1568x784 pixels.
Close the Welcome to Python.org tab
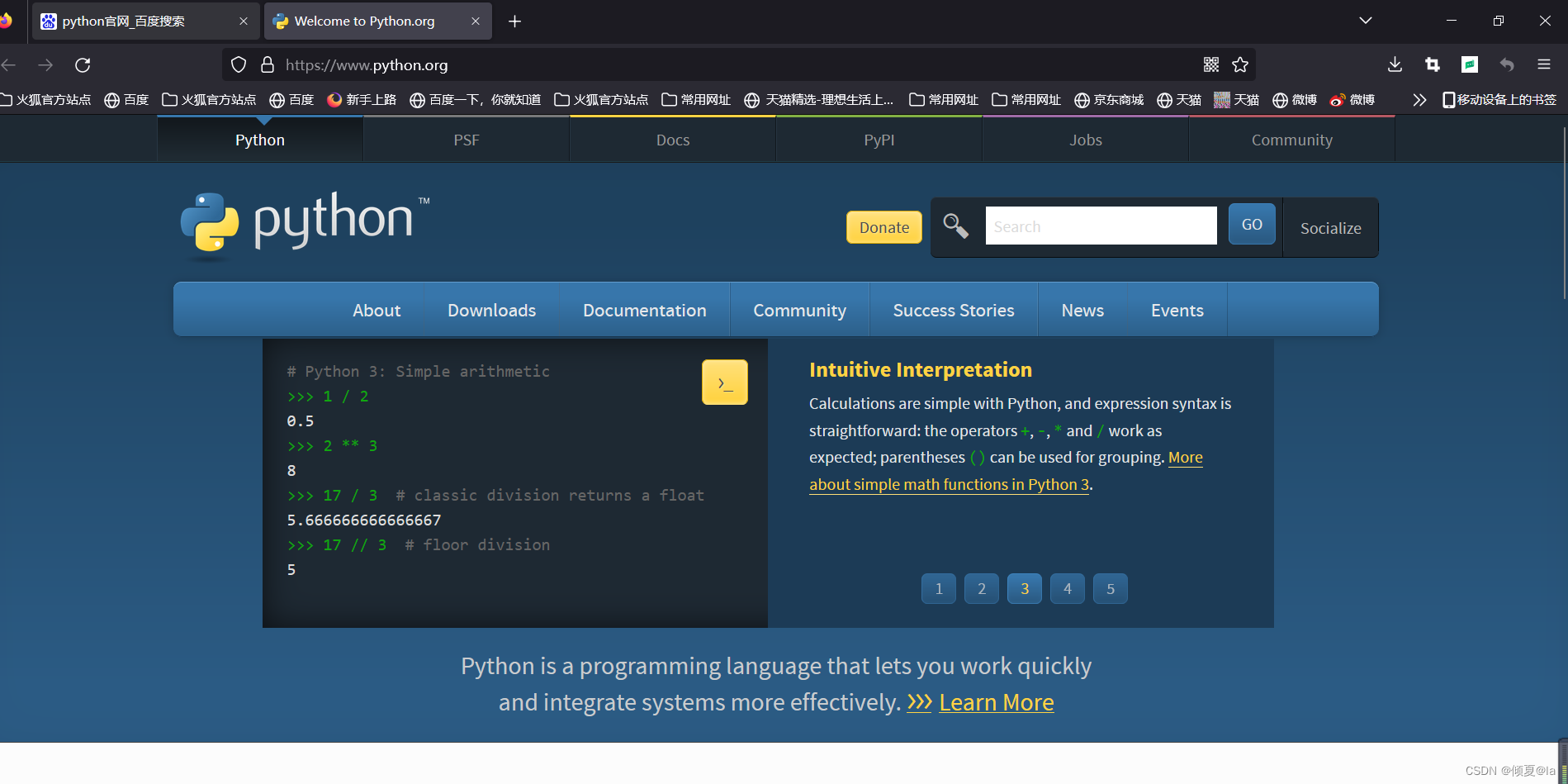pyautogui.click(x=476, y=21)
